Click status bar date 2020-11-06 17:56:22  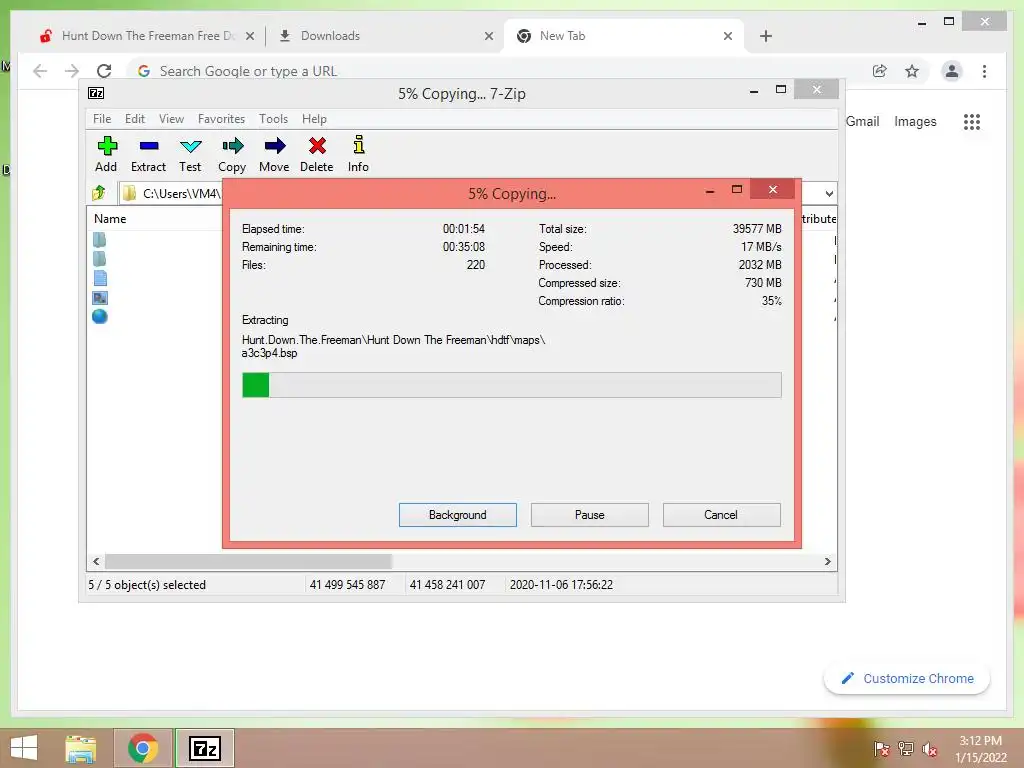click(x=561, y=584)
